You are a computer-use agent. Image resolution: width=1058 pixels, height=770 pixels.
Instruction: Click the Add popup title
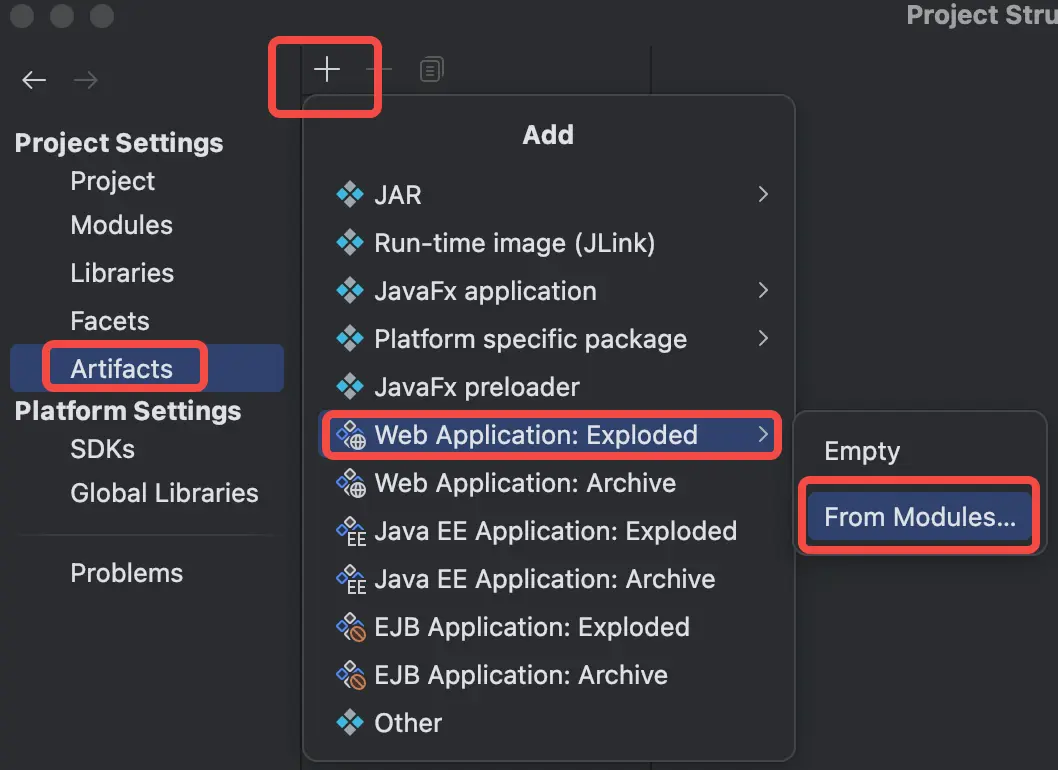click(x=548, y=134)
